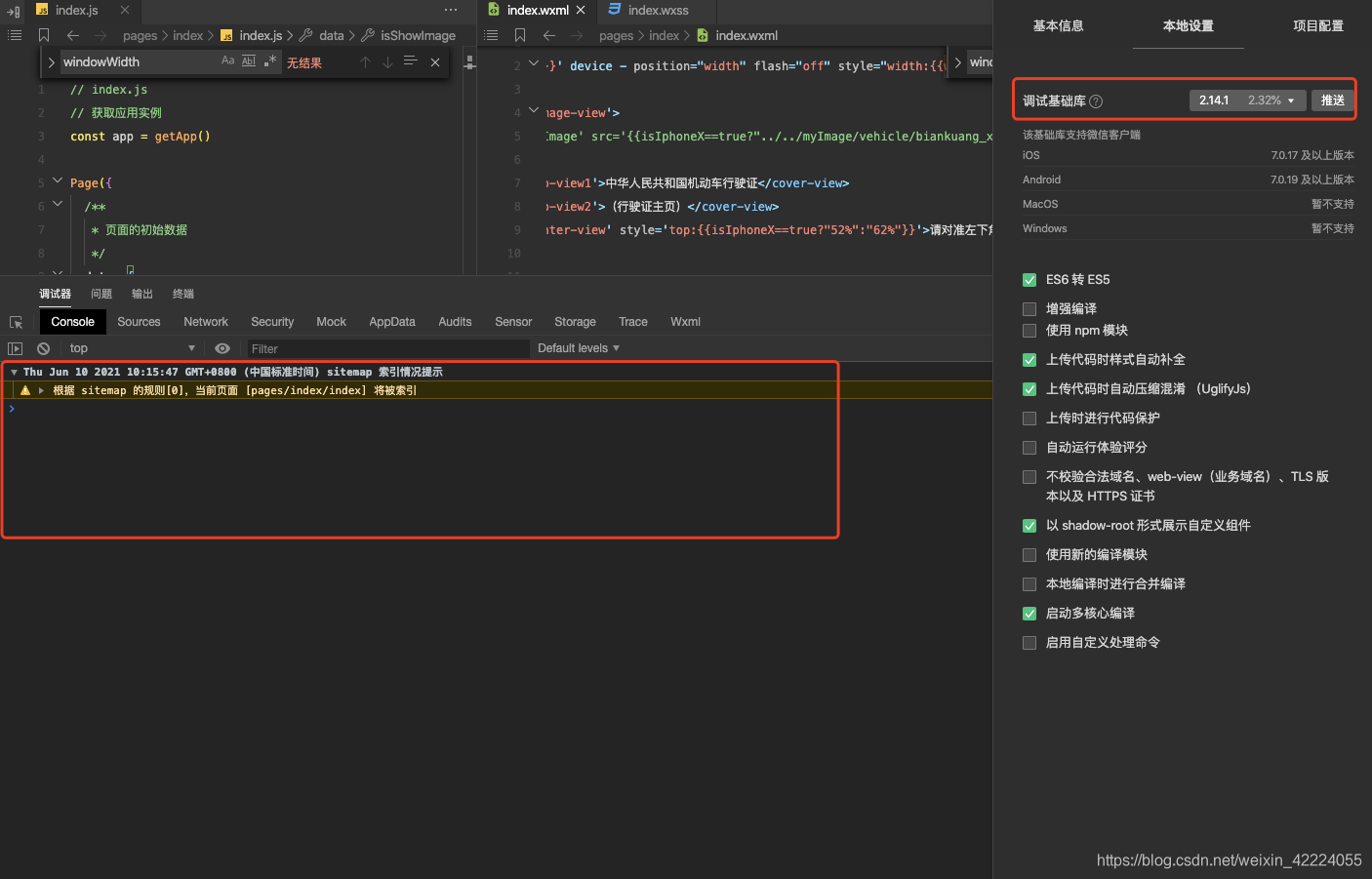This screenshot has height=879, width=1372.
Task: Toggle regular expression search in find widget
Action: (270, 60)
